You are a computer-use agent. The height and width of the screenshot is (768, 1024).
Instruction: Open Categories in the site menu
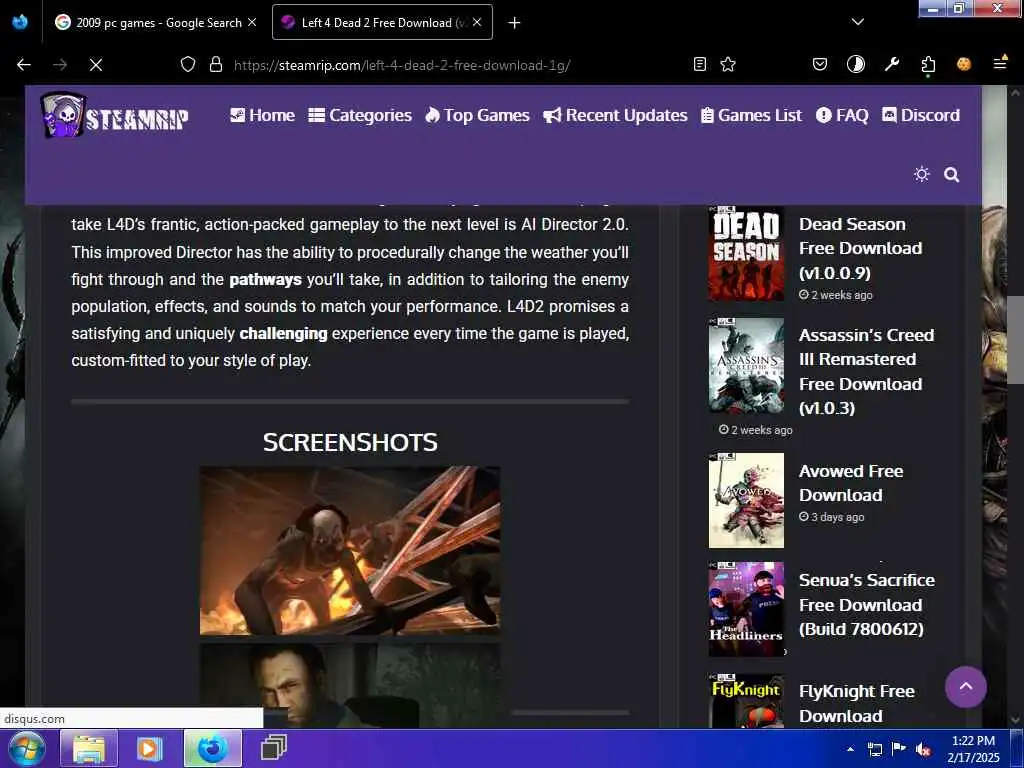[x=360, y=116]
